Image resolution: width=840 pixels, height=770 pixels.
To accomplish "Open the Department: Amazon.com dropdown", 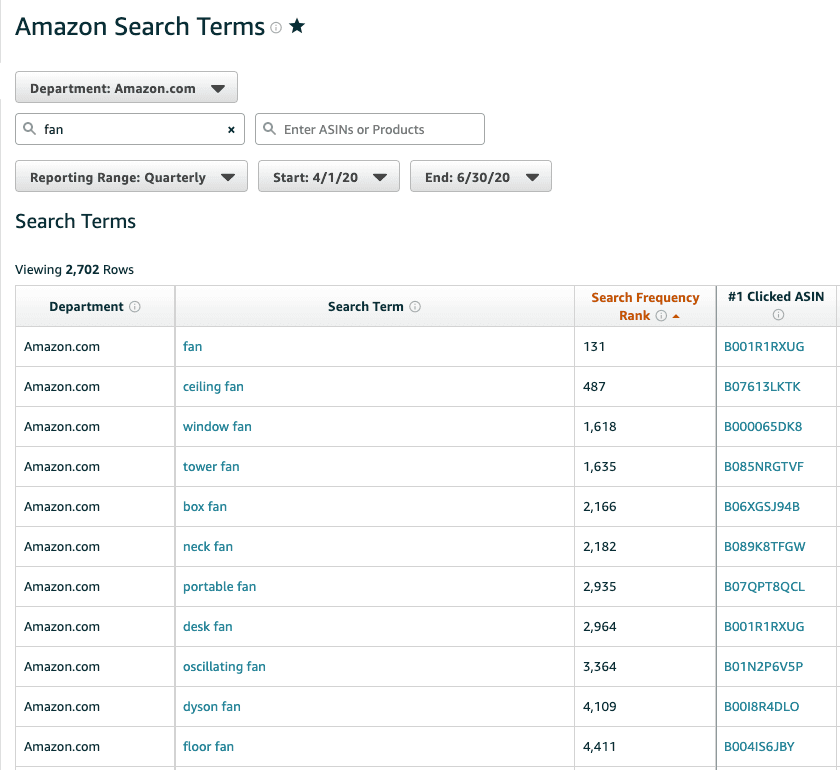I will tap(126, 88).
